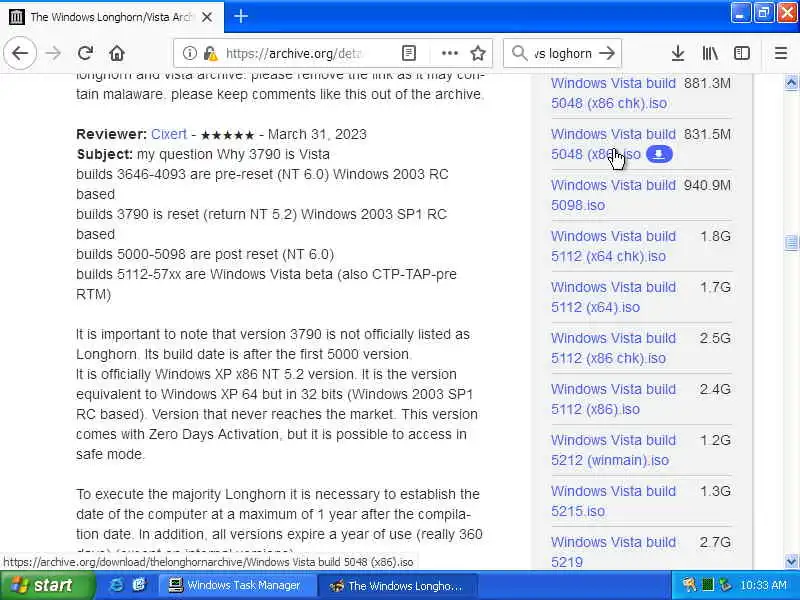The image size is (800, 600).
Task: Click the second quick launch icon
Action: tap(139, 585)
